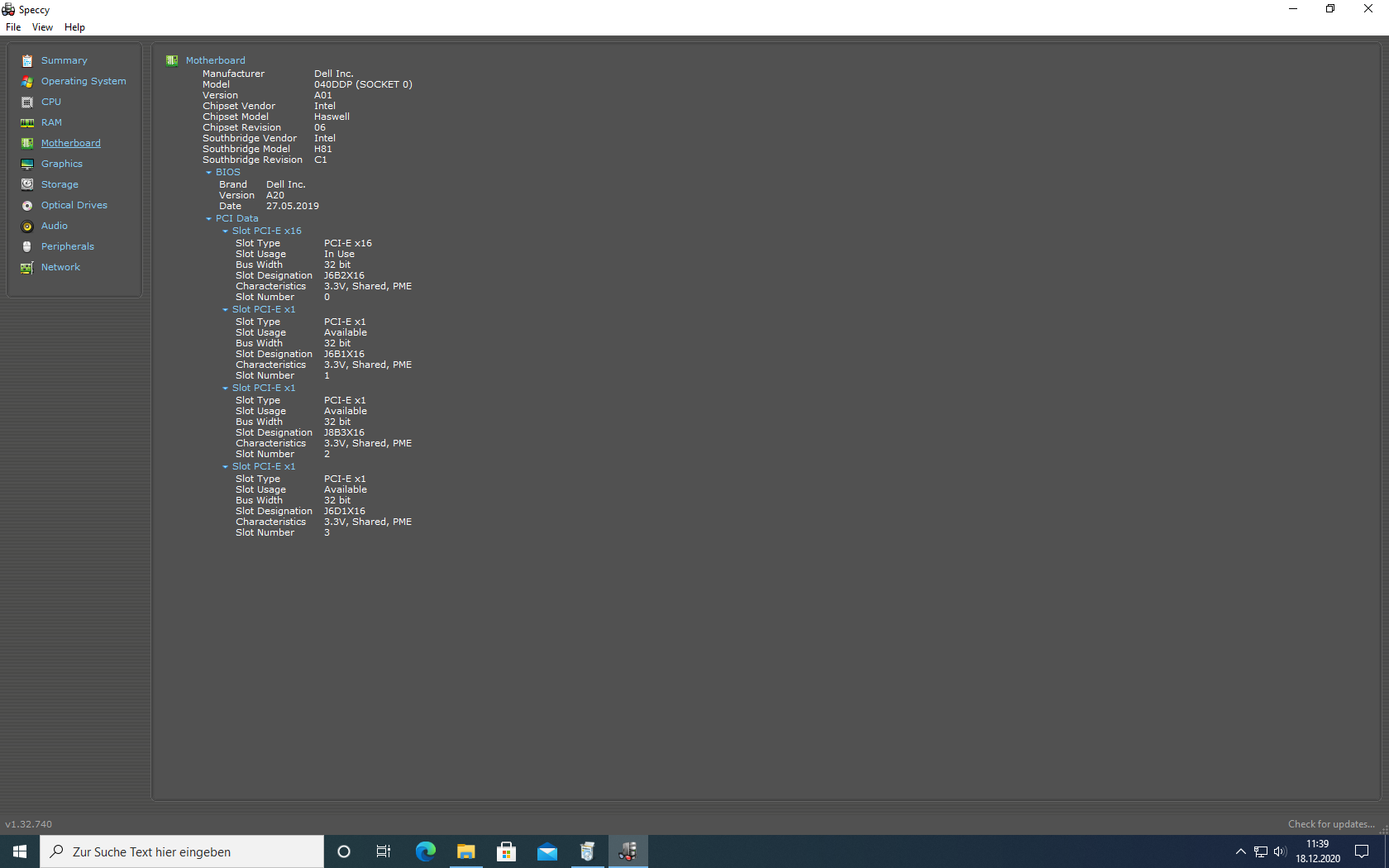Click the Motherboard icon in sidebar
The width and height of the screenshot is (1389, 868).
click(x=27, y=144)
